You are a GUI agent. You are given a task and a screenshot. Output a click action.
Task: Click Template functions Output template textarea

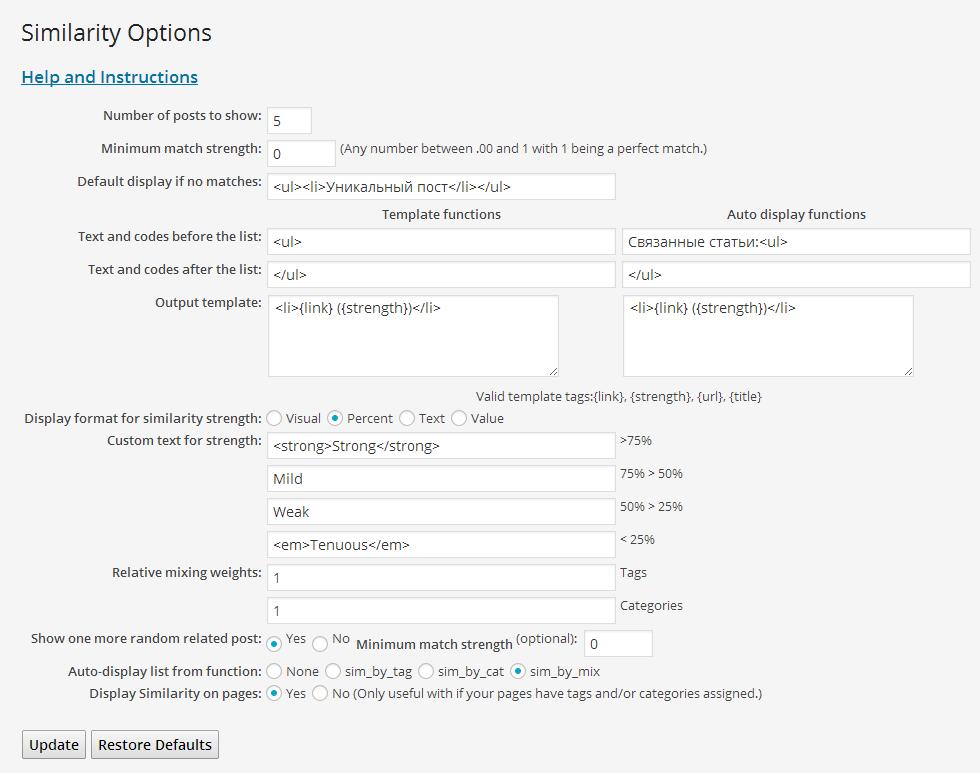(x=412, y=336)
